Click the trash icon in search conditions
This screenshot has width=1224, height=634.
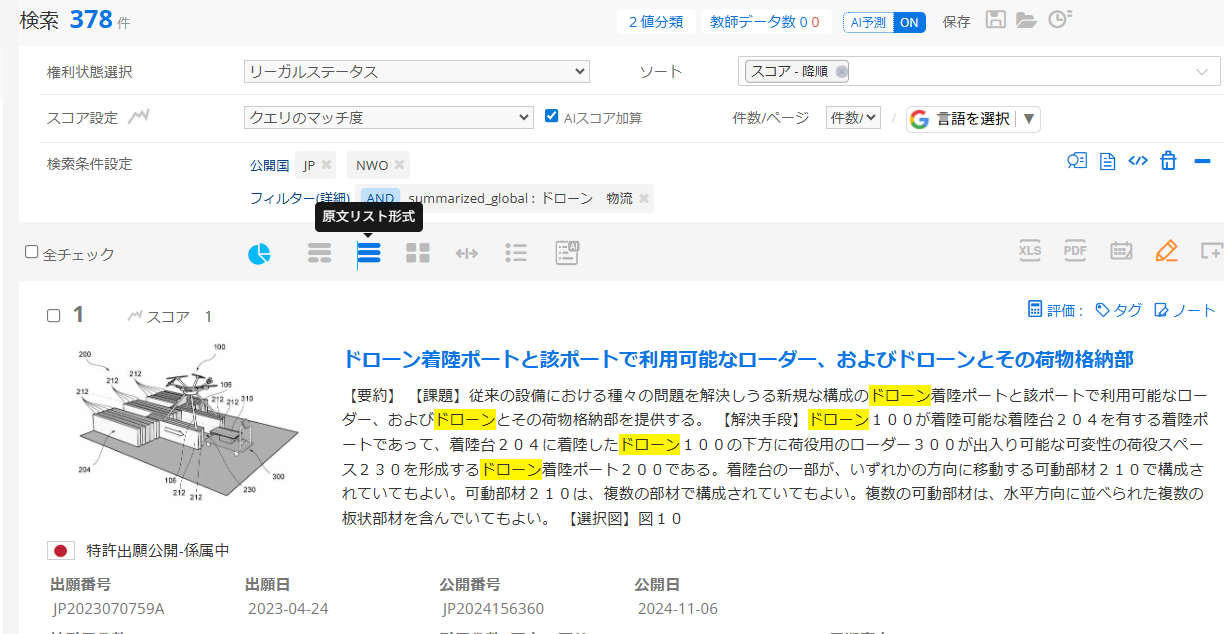[1168, 161]
